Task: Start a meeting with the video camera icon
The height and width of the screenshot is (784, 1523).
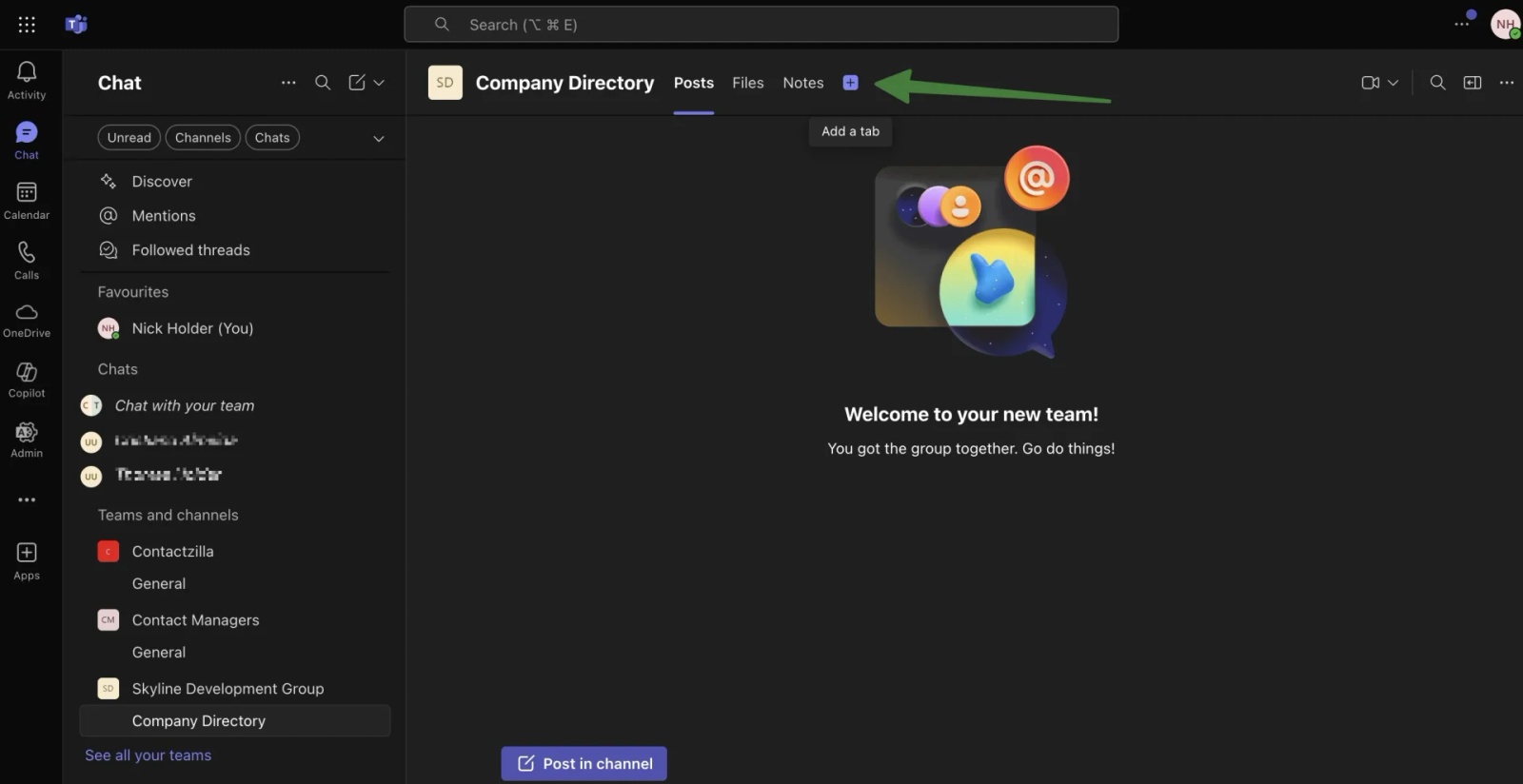Action: click(x=1371, y=83)
